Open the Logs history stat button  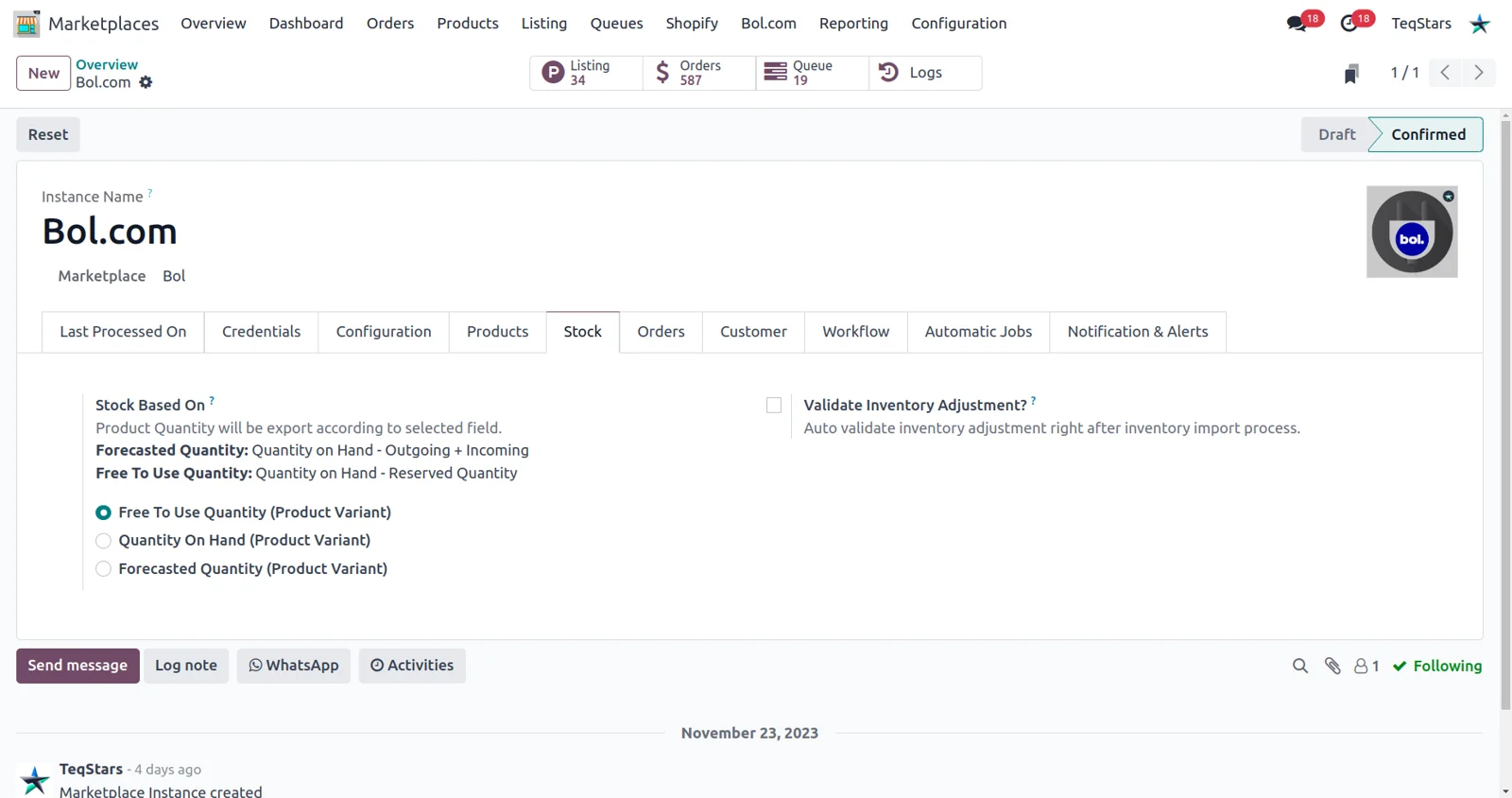pyautogui.click(x=925, y=73)
